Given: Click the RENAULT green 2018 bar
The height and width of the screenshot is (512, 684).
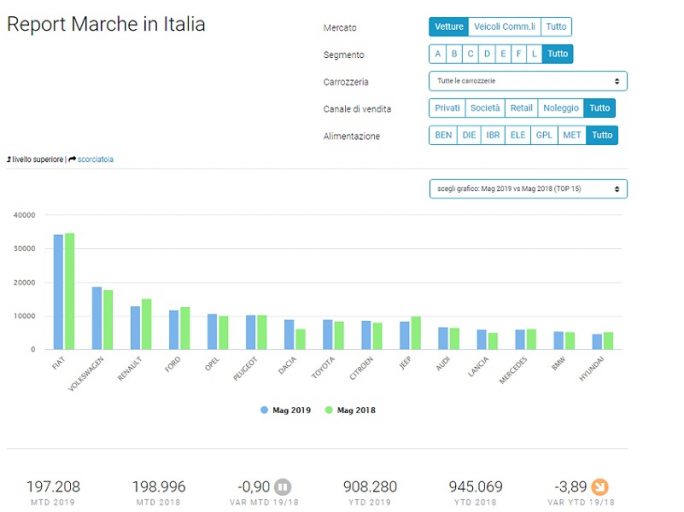Looking at the screenshot, I should [x=147, y=324].
